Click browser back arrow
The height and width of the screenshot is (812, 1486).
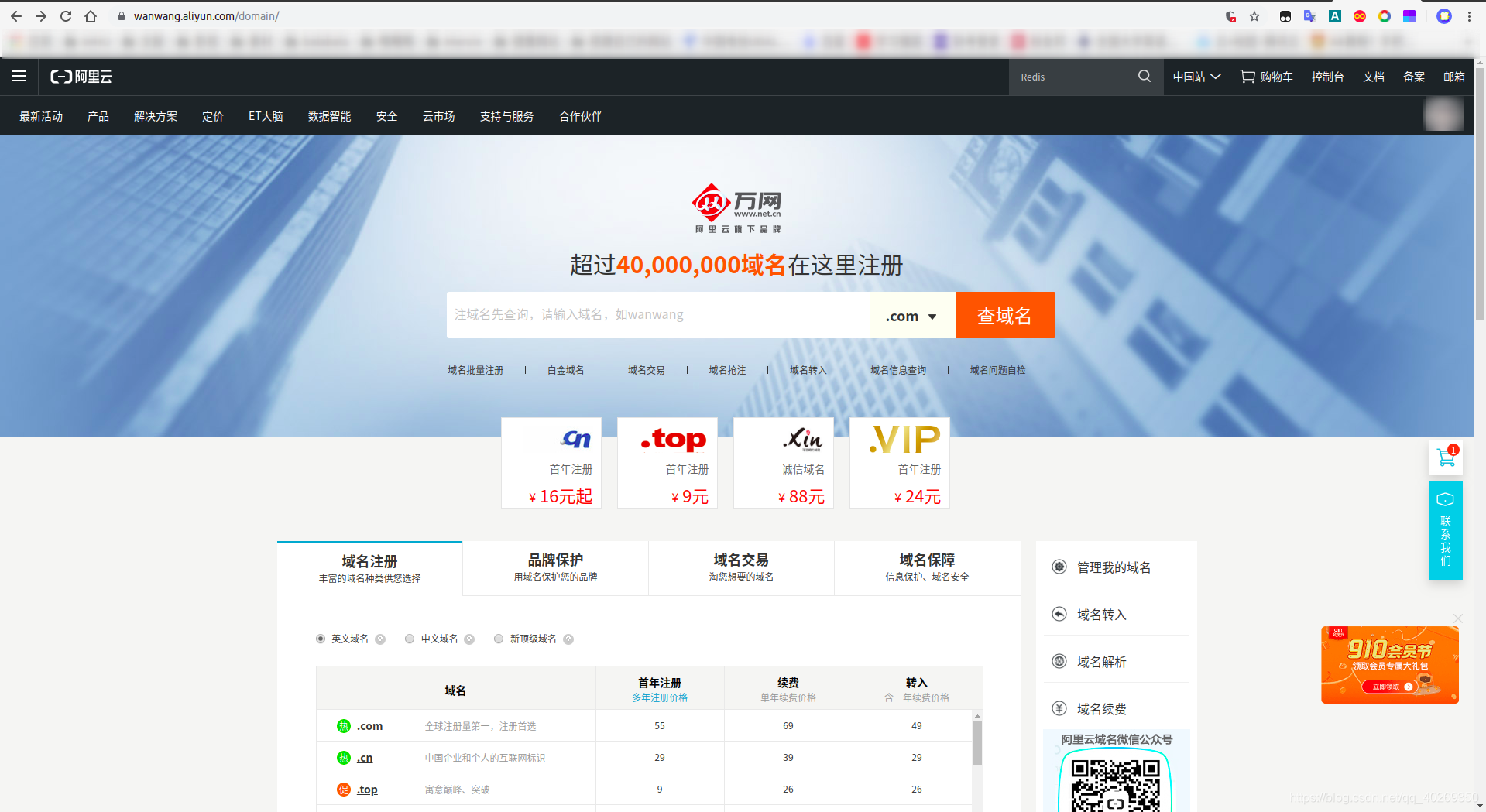click(16, 16)
